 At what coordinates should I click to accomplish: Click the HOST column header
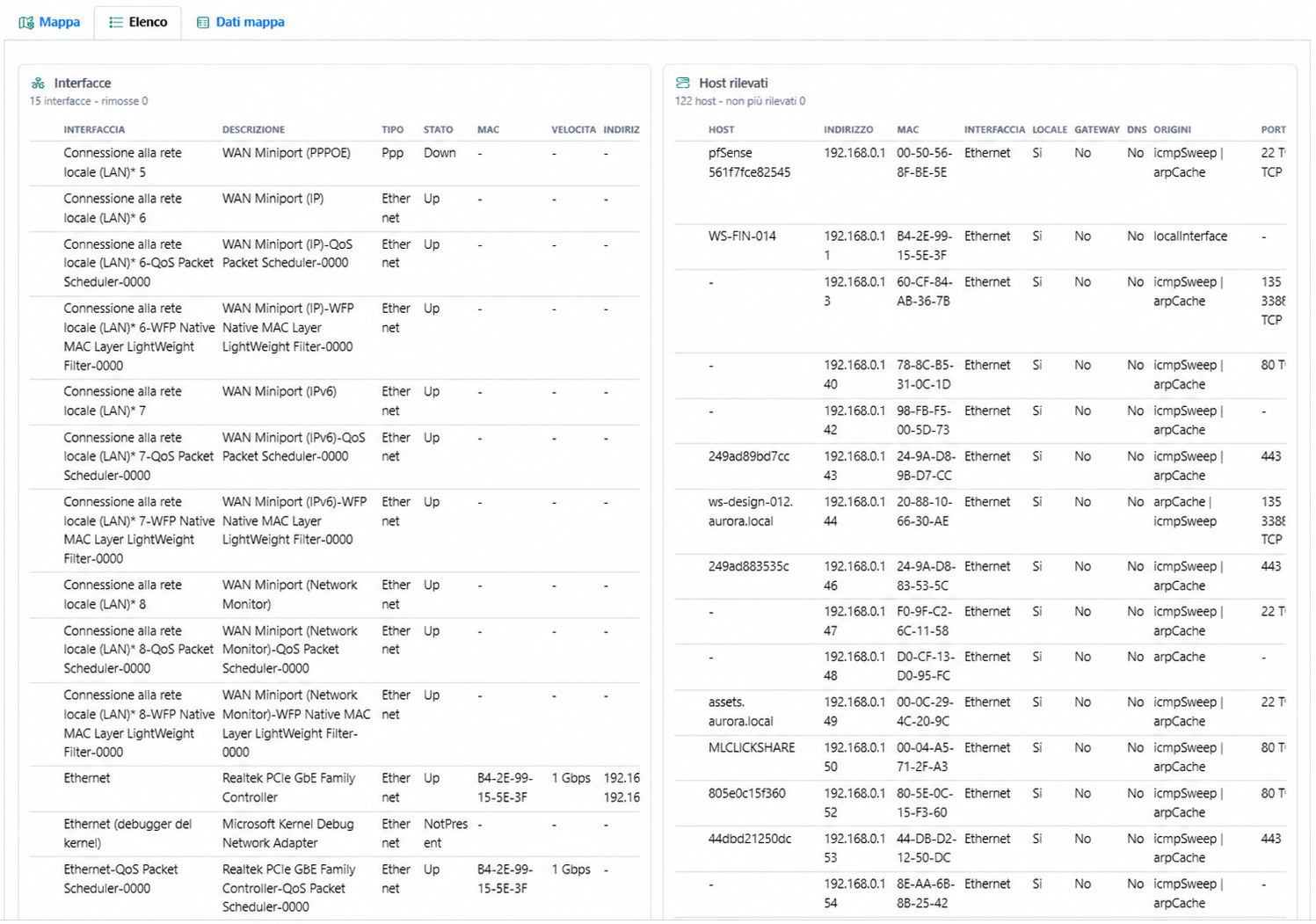tap(721, 129)
